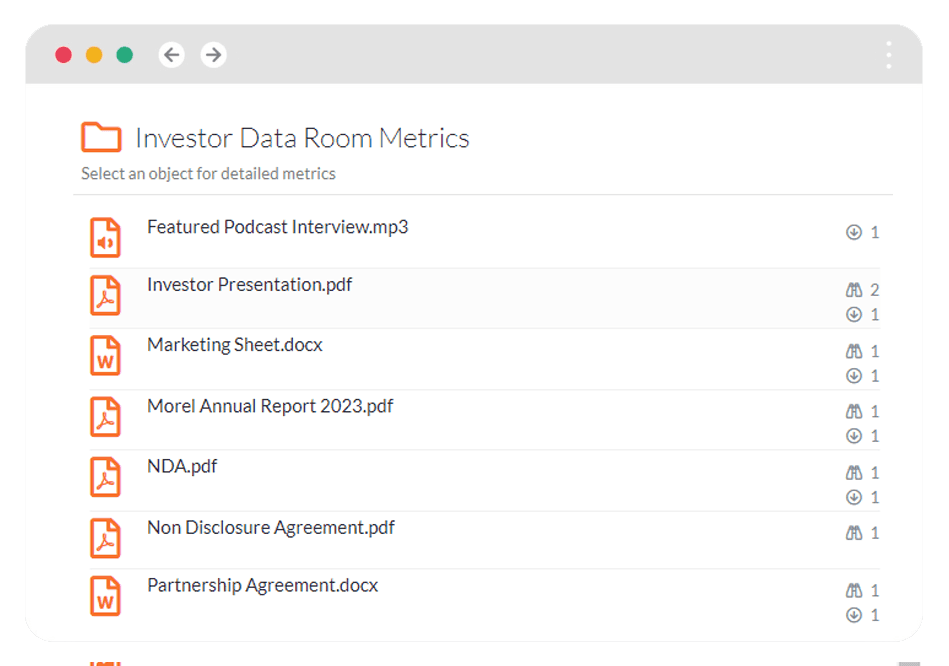The image size is (949, 666).
Task: Click the orange folder icon beside Investor Data Room Metrics
Action: click(101, 137)
